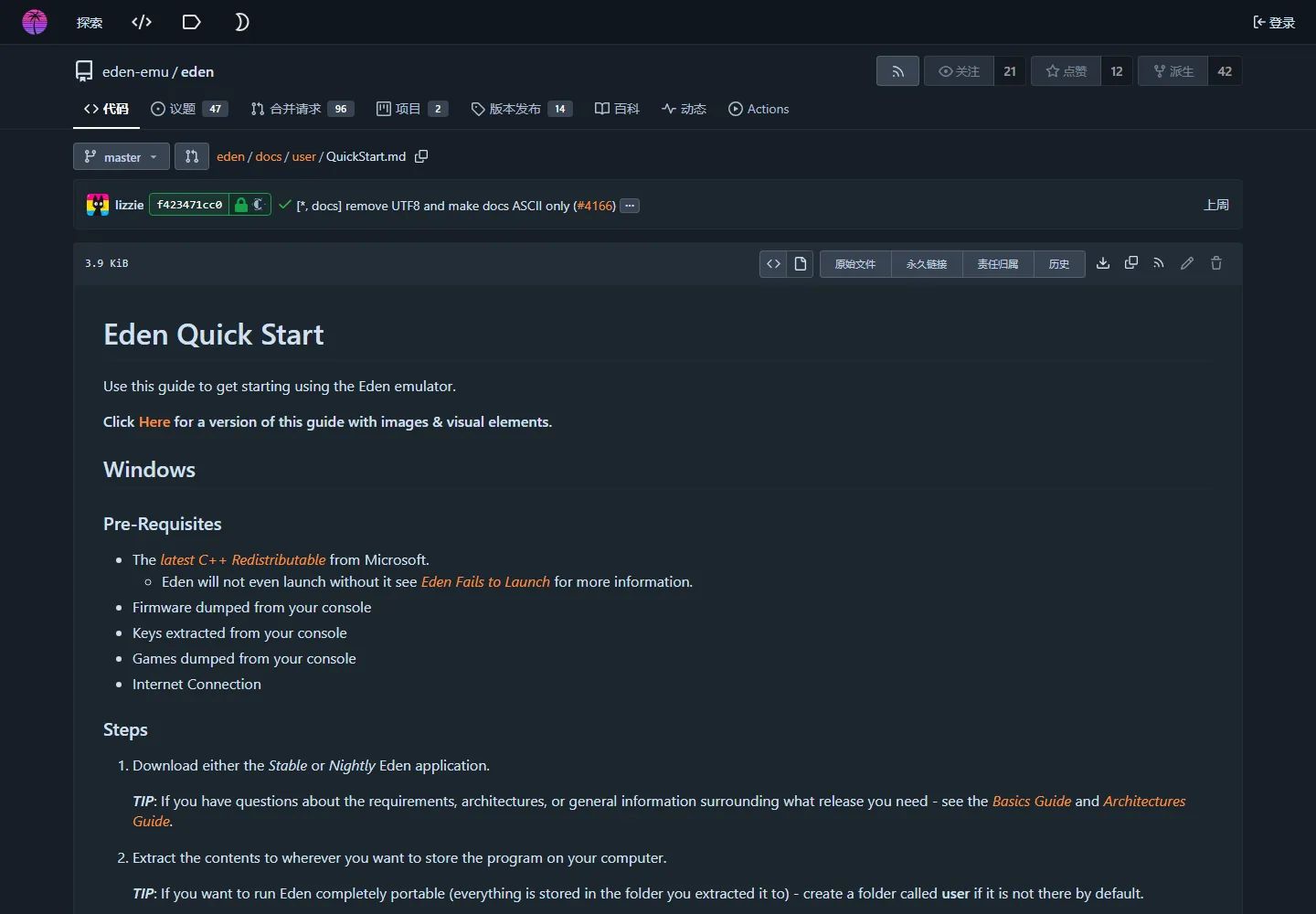
Task: Open the 动态 activity tab
Action: point(685,109)
